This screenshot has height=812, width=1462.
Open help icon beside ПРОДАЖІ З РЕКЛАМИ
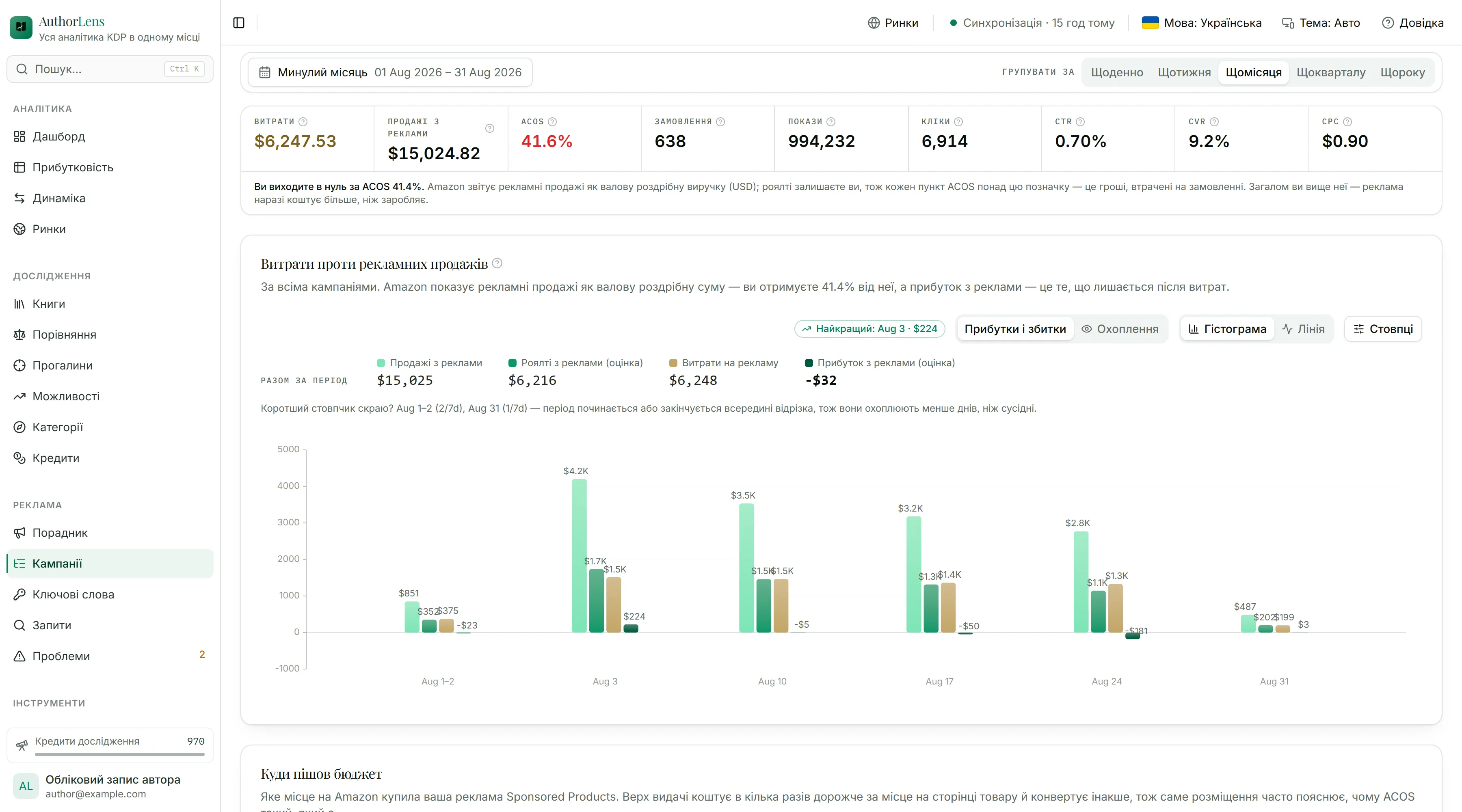pos(490,127)
